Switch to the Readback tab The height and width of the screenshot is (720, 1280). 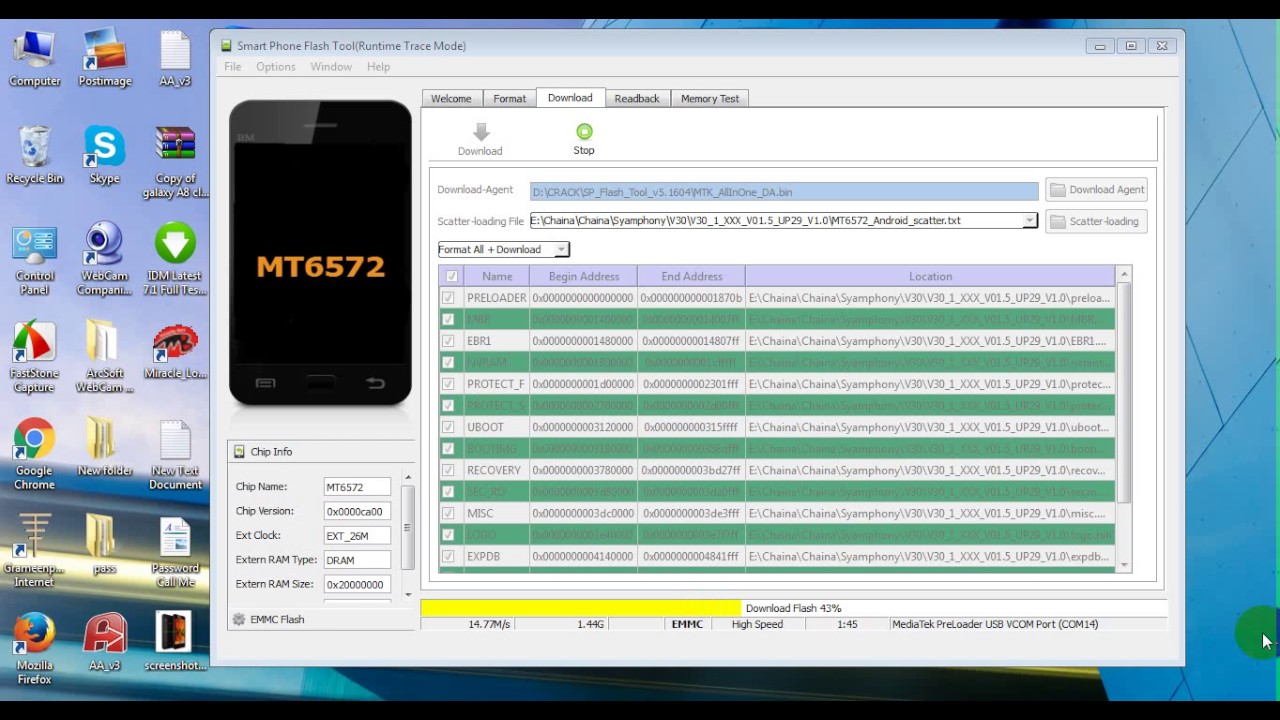click(637, 99)
